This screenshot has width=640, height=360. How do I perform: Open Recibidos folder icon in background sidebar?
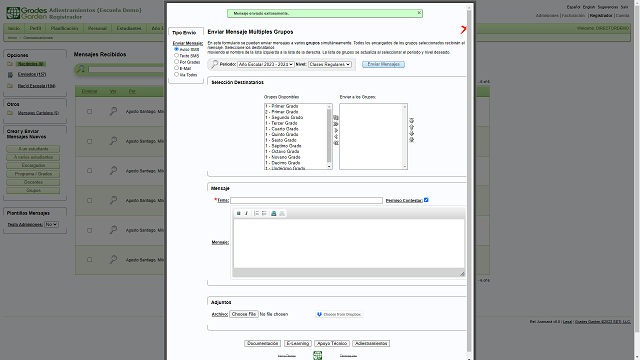point(10,64)
